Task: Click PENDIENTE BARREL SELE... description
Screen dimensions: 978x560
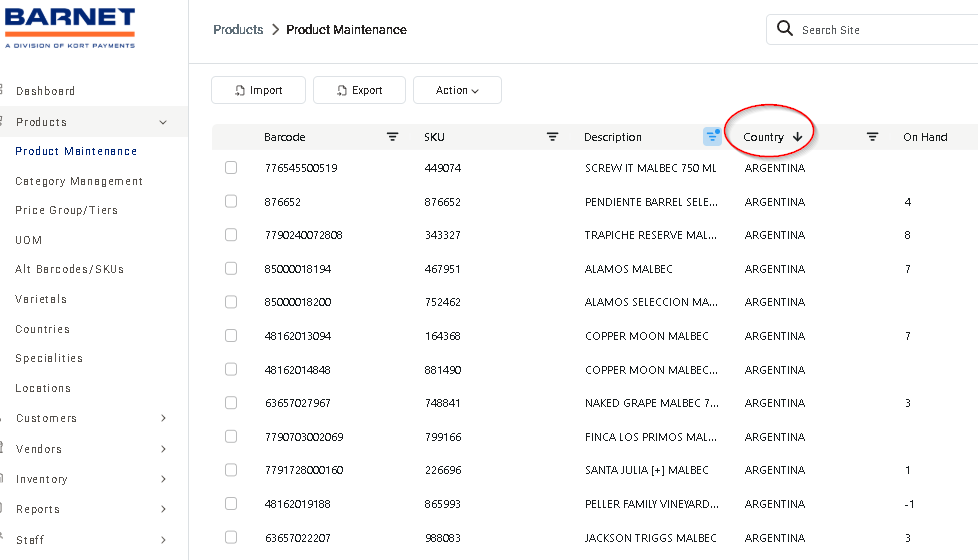Action: tap(651, 202)
